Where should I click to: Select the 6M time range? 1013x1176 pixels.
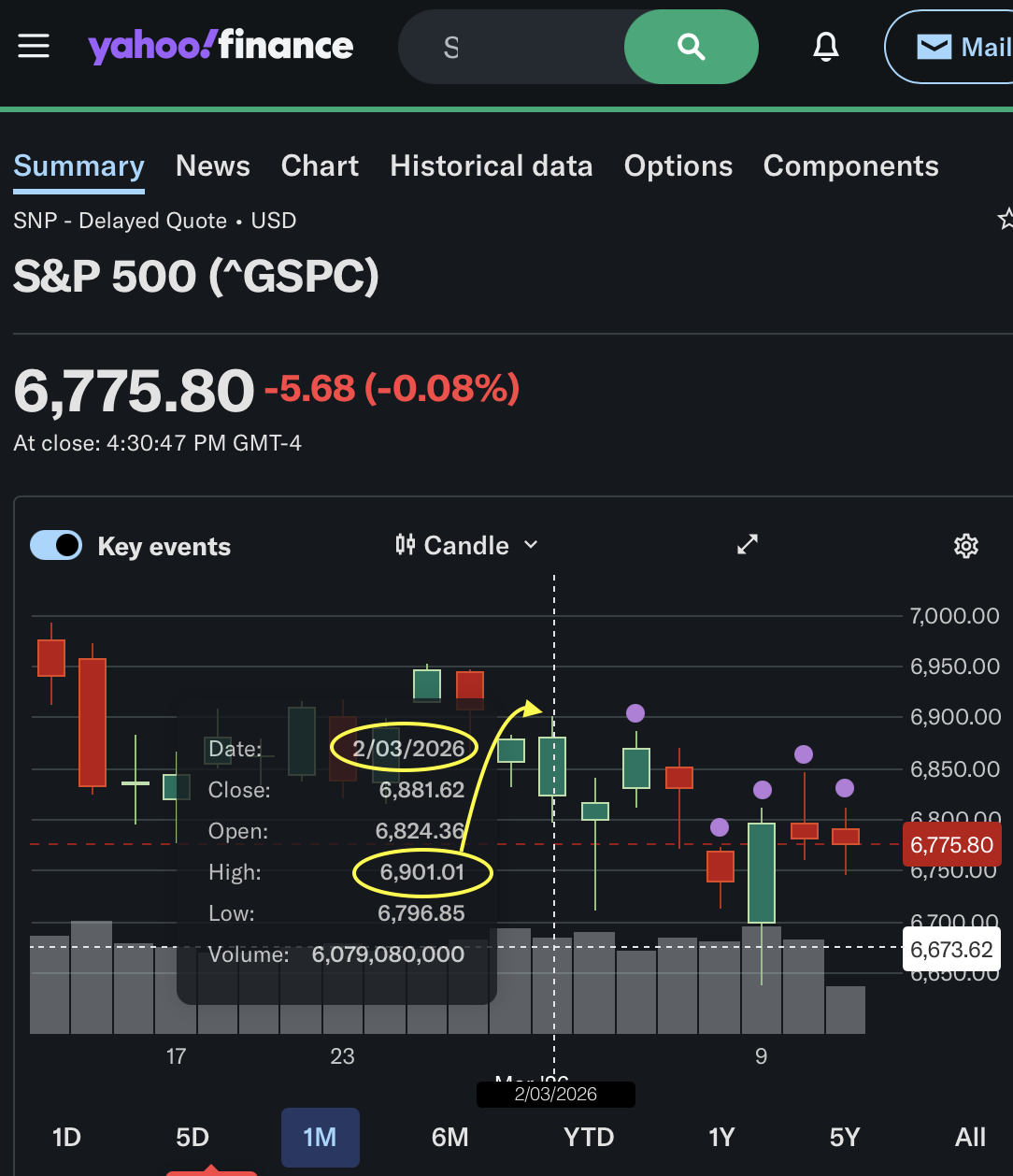(449, 1138)
